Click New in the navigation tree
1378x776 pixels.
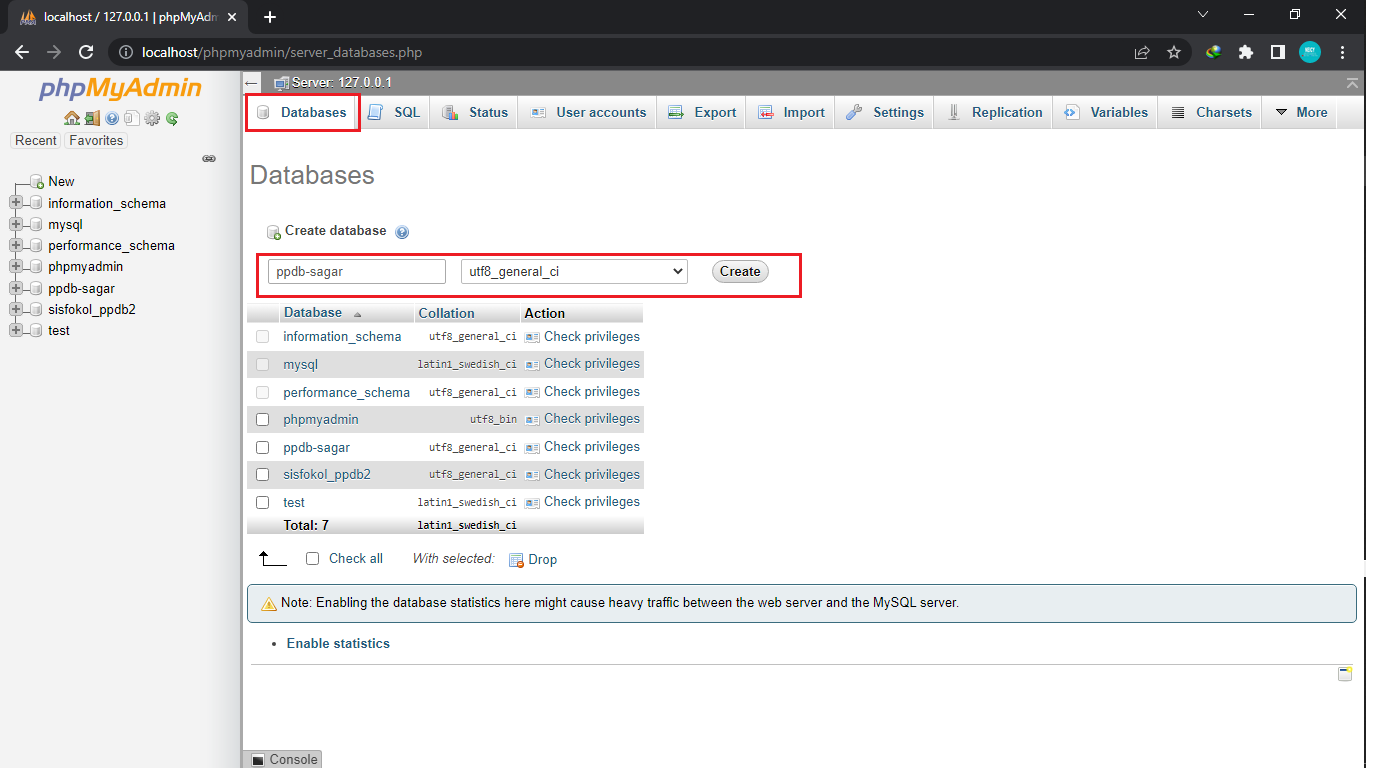61,182
